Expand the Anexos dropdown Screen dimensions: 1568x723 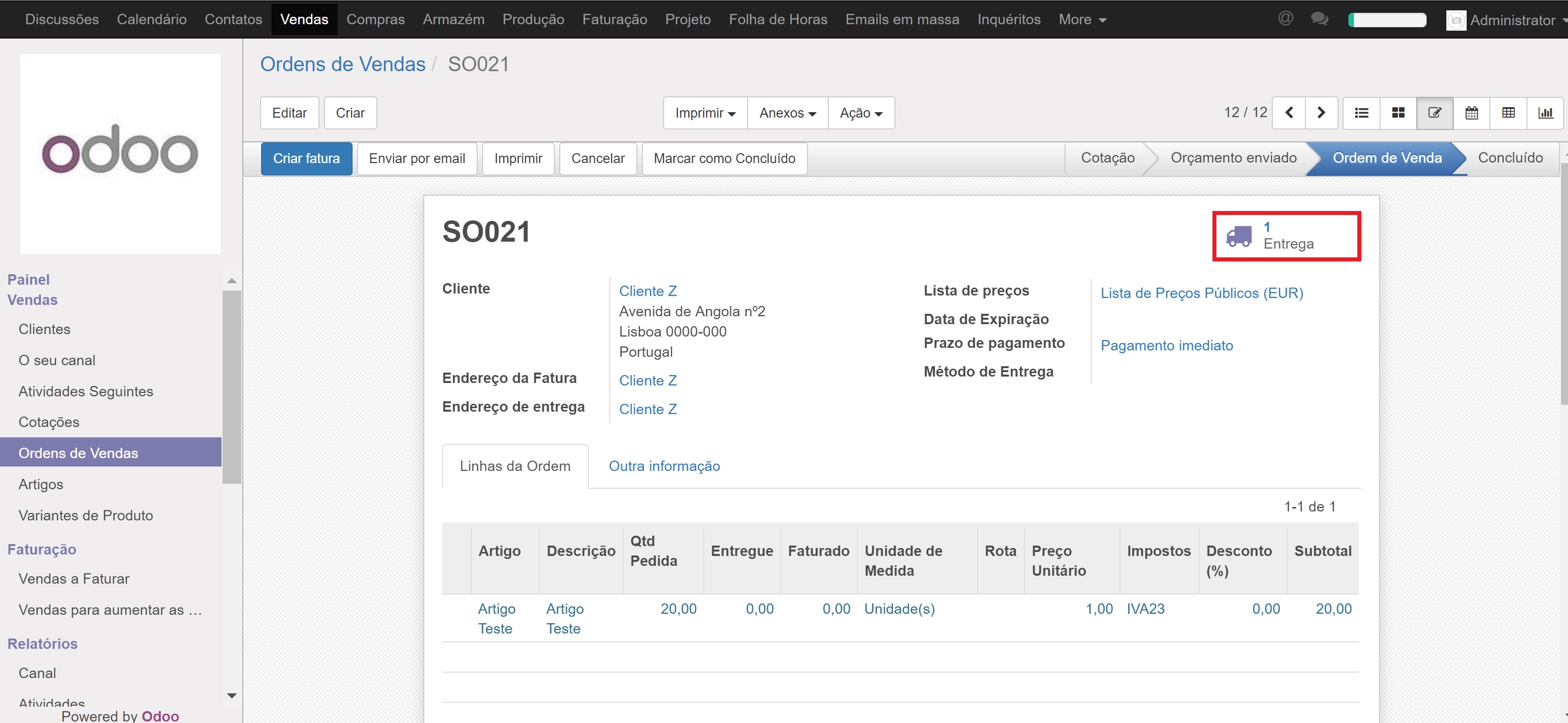tap(787, 113)
